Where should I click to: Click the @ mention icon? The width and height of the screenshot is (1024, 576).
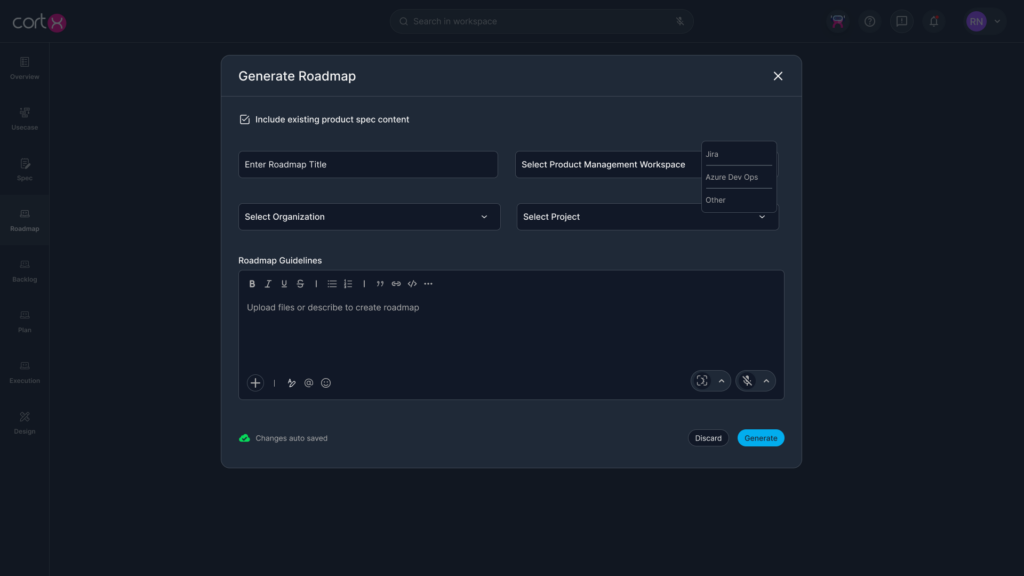coord(309,383)
